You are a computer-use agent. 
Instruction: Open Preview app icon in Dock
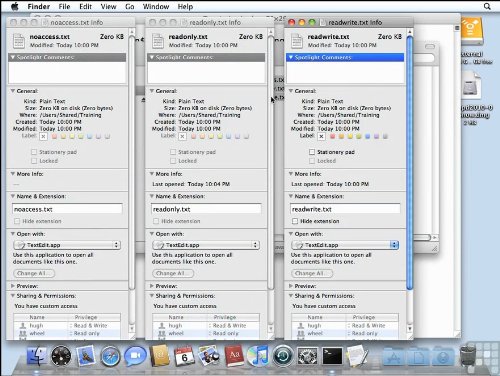tap(209, 356)
